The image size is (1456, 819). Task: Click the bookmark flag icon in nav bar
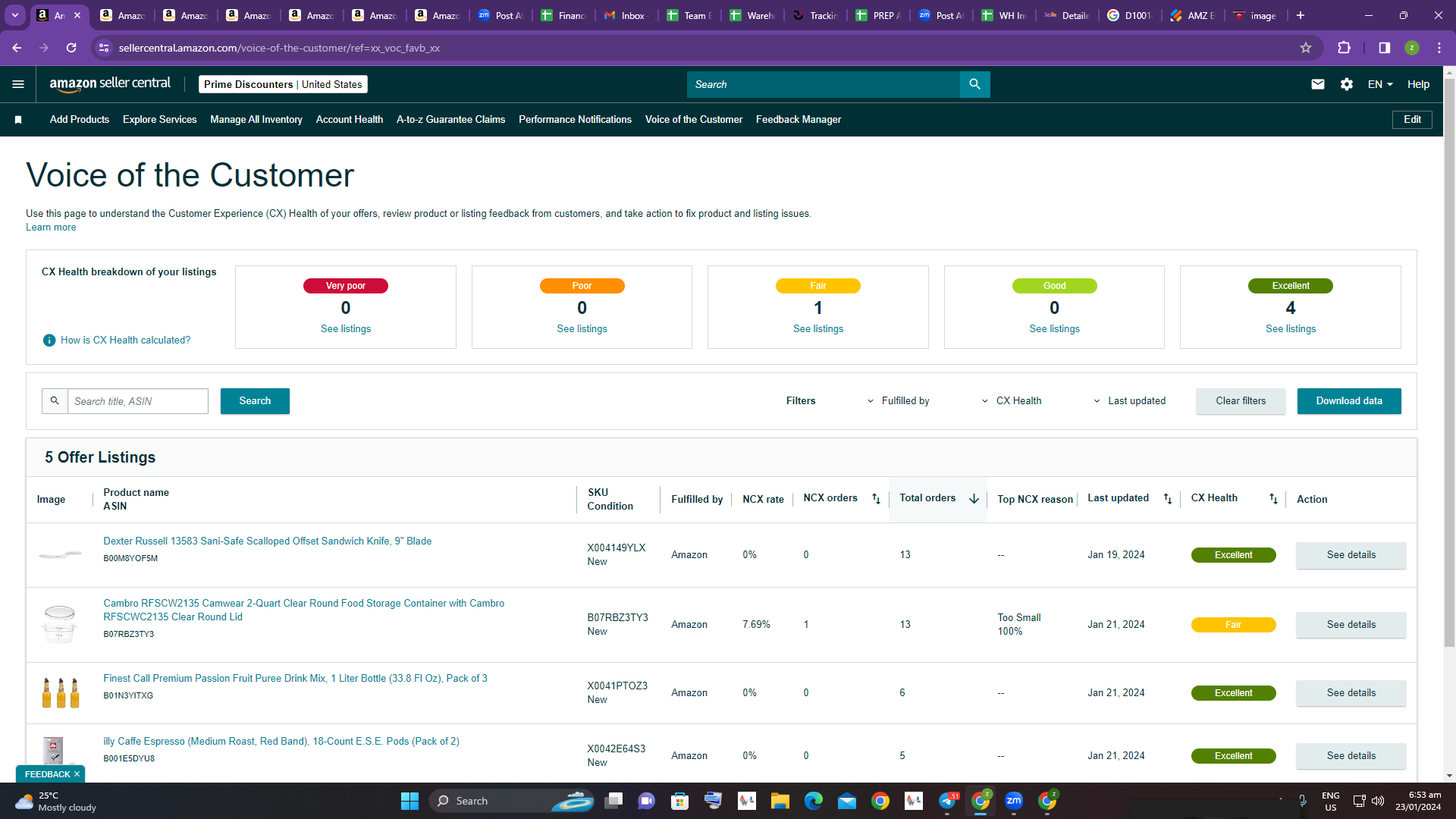(x=18, y=120)
